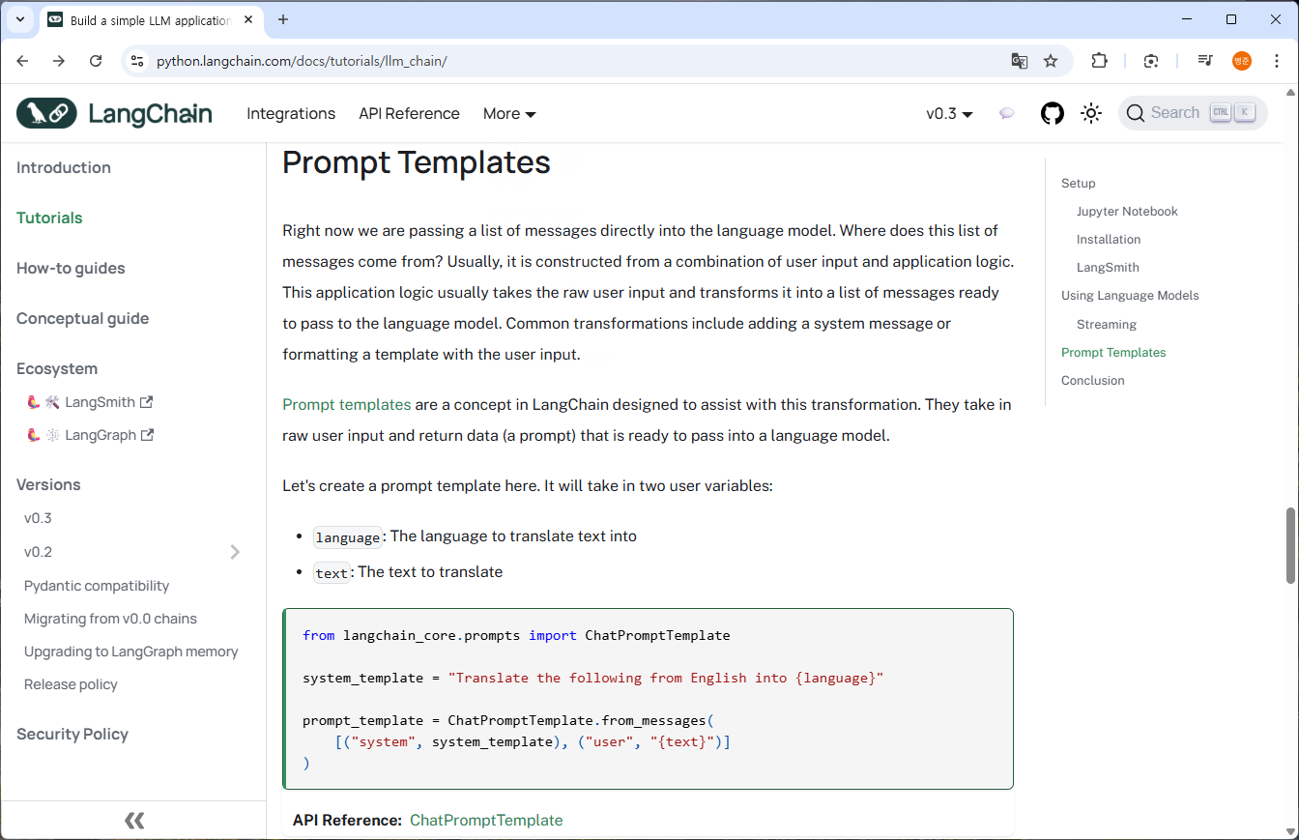Open LangGraph link in sidebar
Screen dimensions: 1299x840
point(100,435)
